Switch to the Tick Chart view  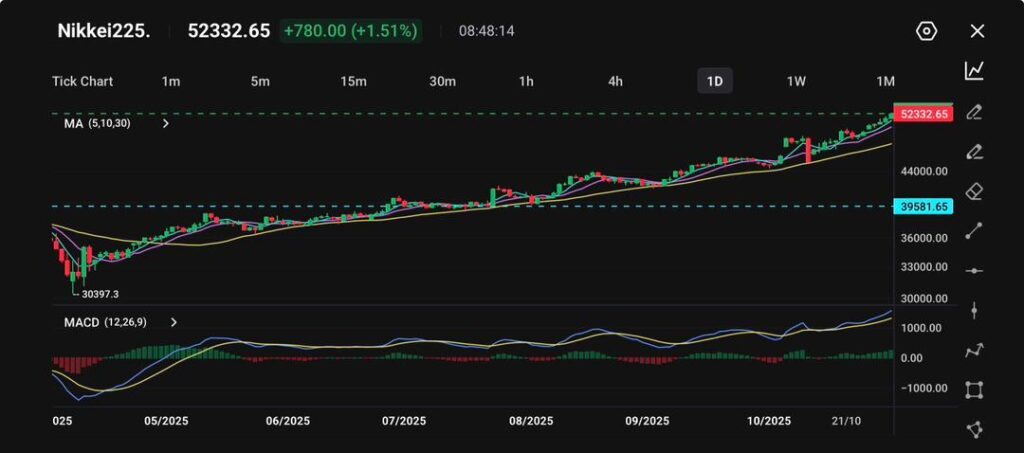click(82, 81)
